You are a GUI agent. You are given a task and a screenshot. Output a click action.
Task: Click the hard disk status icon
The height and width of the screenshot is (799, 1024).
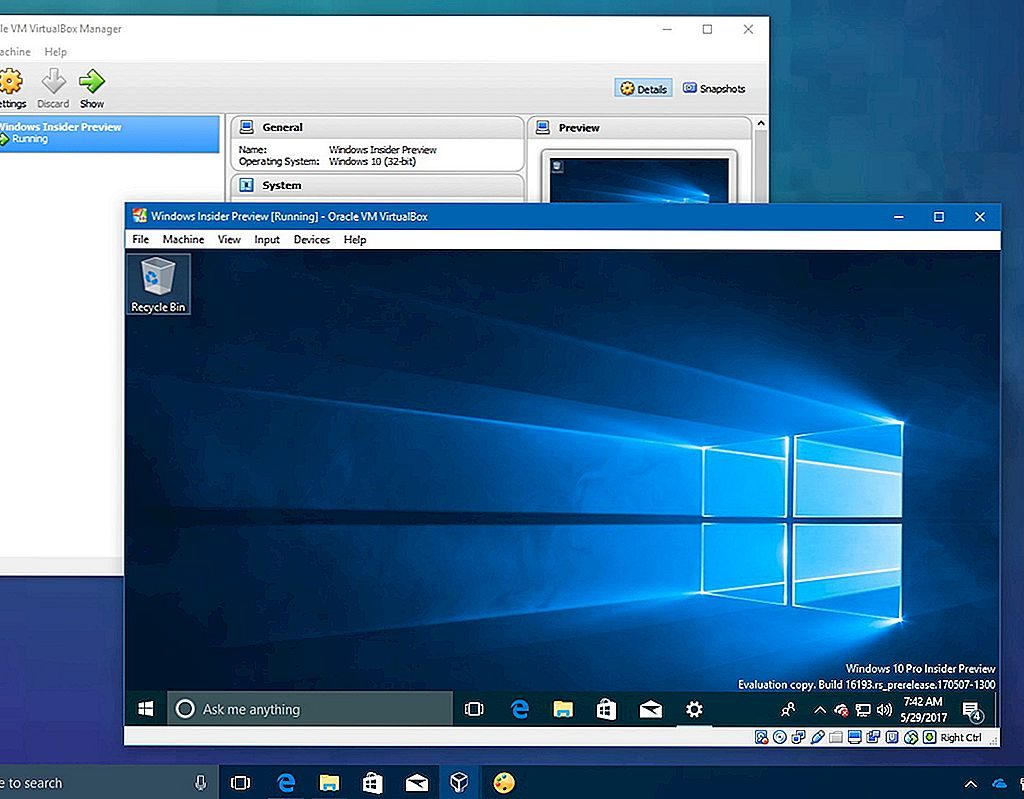coord(761,737)
